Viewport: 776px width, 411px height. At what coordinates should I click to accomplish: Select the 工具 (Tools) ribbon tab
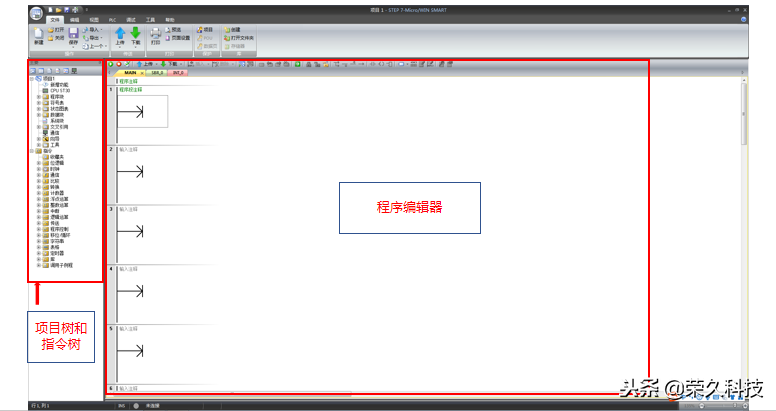click(x=150, y=20)
